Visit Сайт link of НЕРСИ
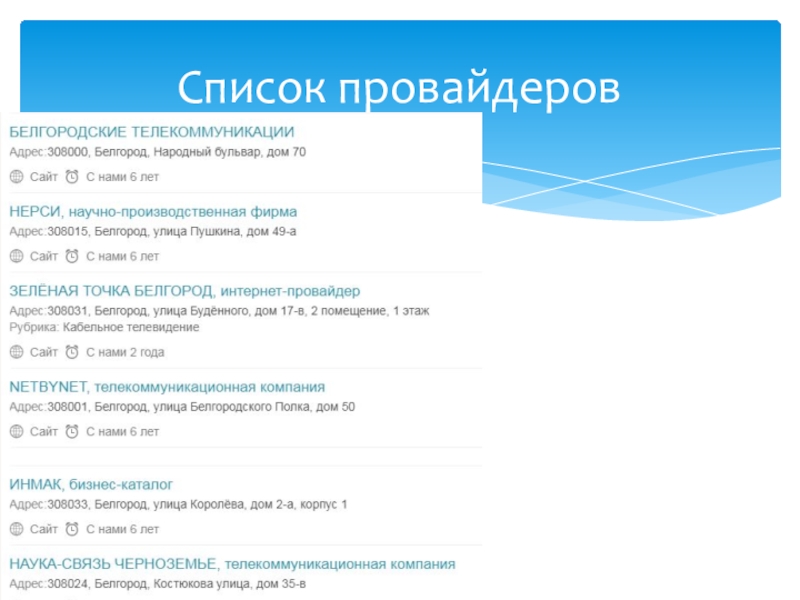800x600 pixels. point(44,257)
